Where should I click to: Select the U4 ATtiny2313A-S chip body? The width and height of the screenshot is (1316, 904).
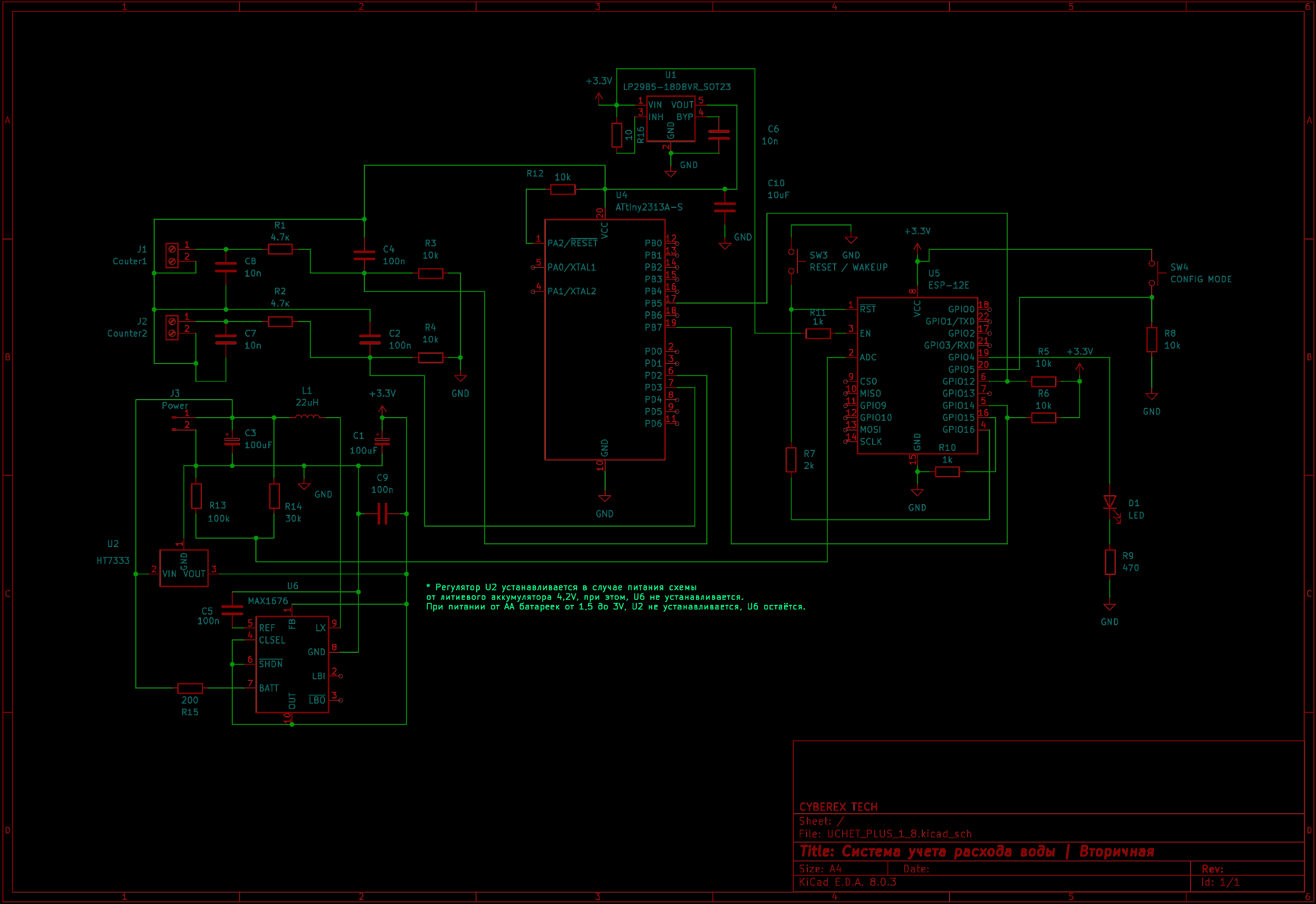[605, 340]
